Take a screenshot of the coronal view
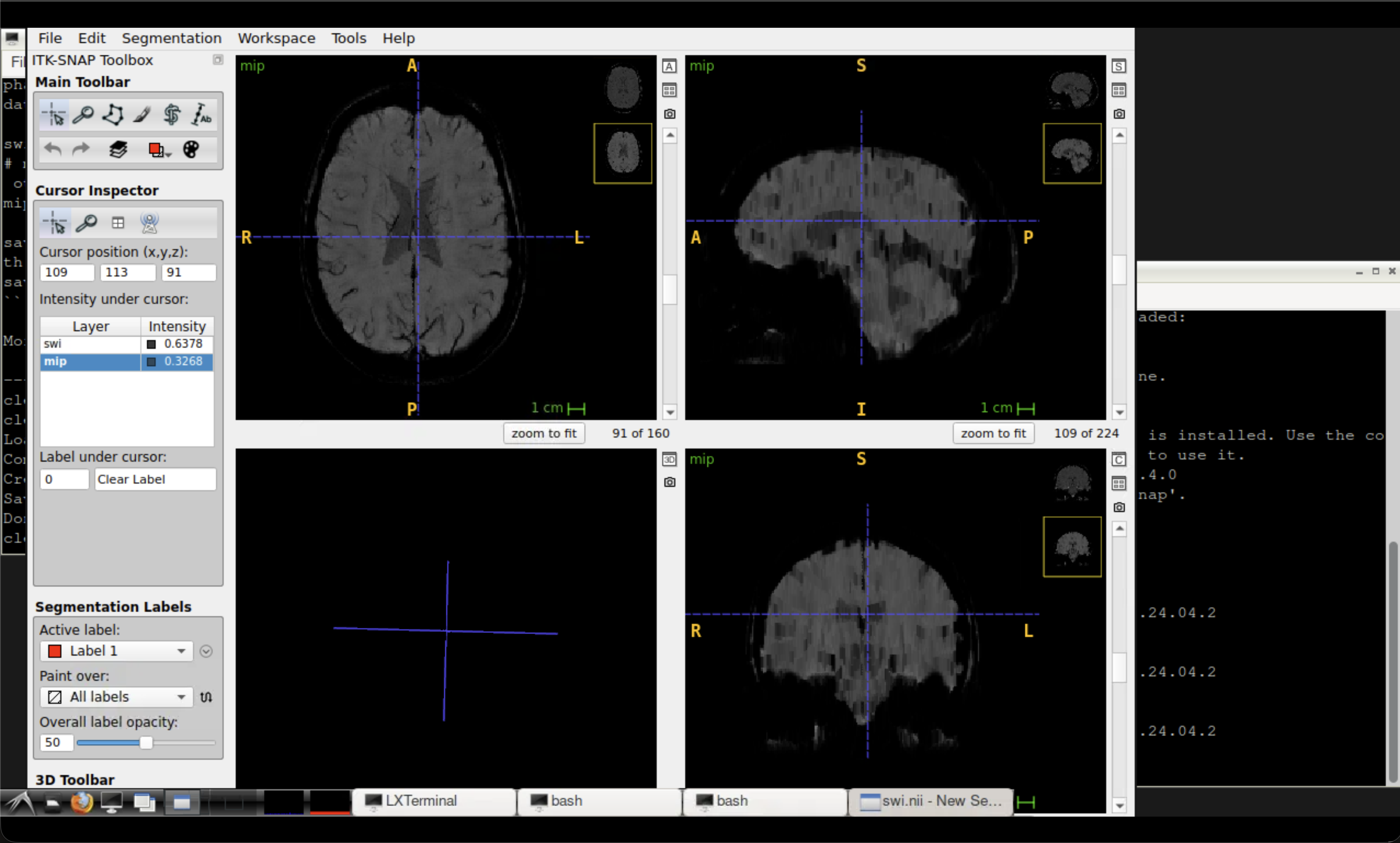1400x843 pixels. point(1119,508)
